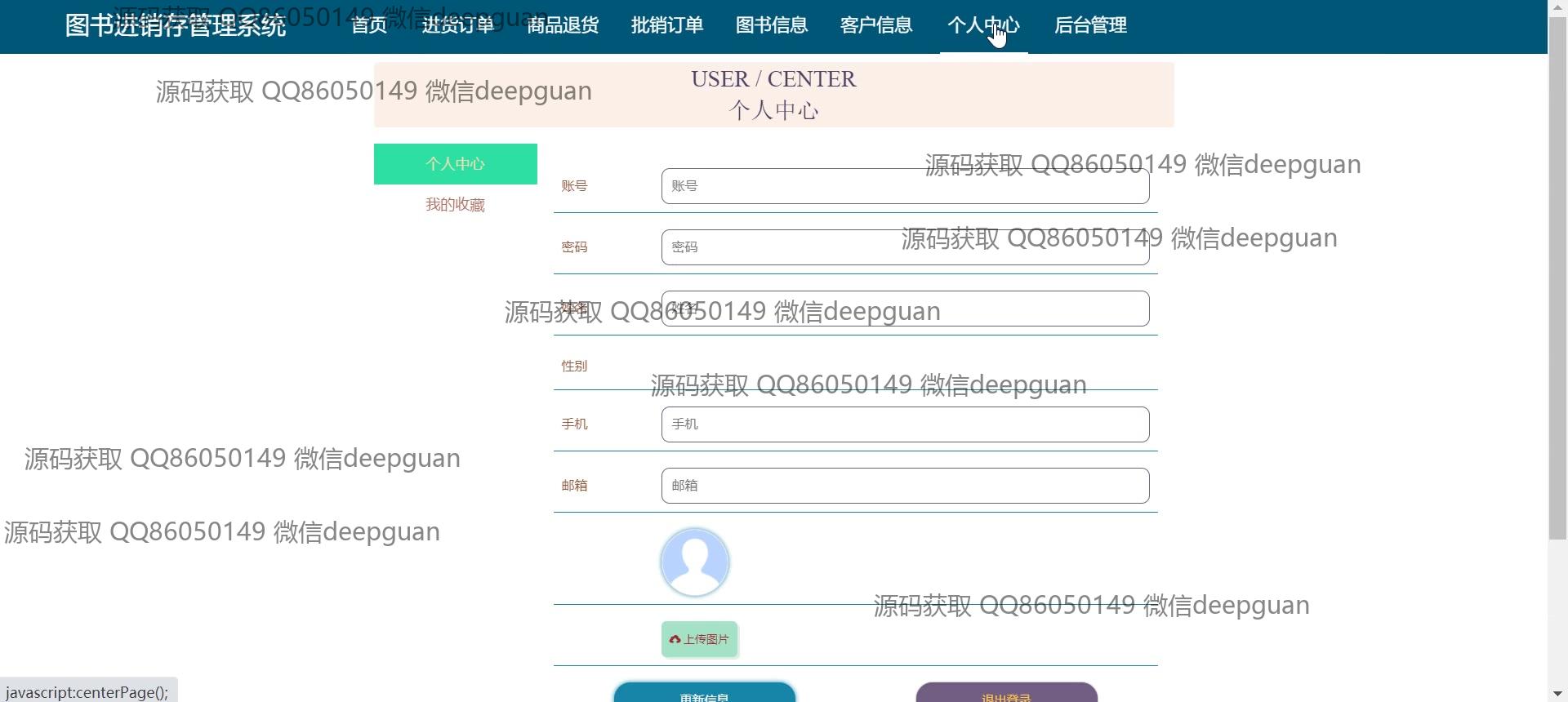Viewport: 1568px width, 702px height.
Task: Focus the 手机 text box
Action: (905, 424)
